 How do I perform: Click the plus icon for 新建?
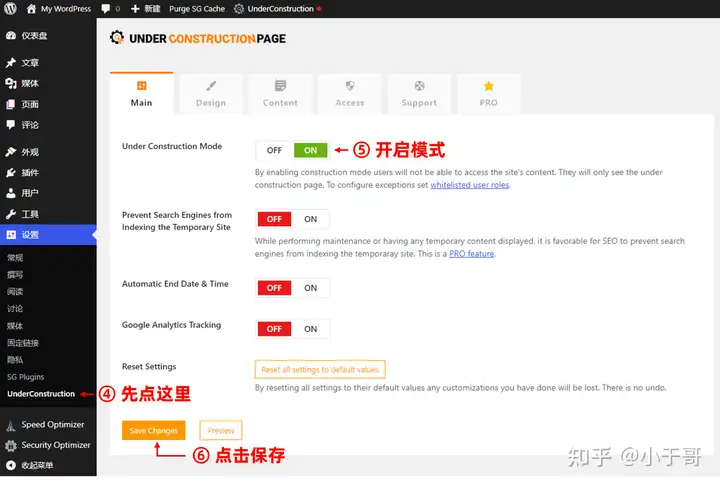135,8
